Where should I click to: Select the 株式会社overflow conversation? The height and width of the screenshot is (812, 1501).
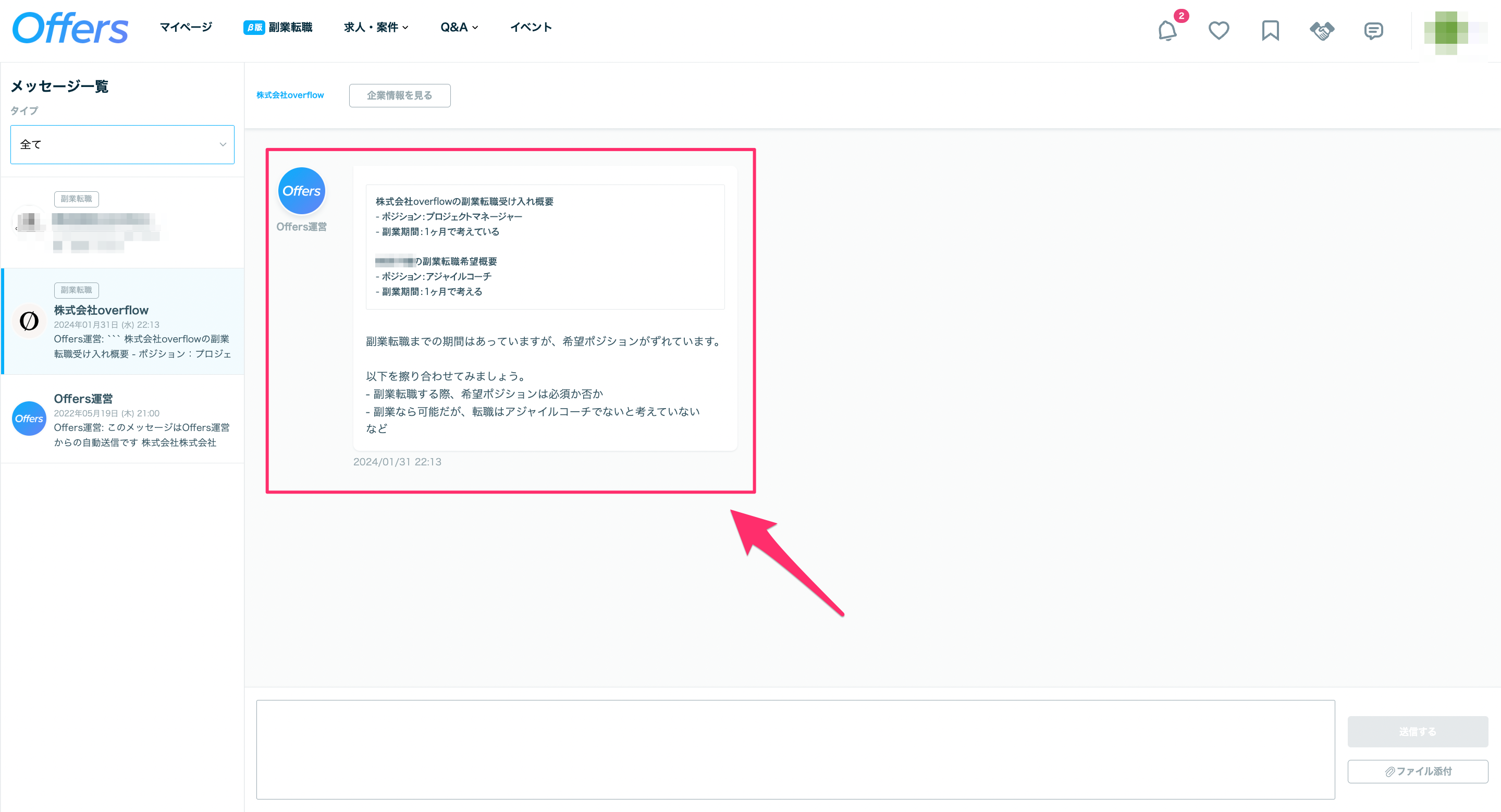pos(122,321)
